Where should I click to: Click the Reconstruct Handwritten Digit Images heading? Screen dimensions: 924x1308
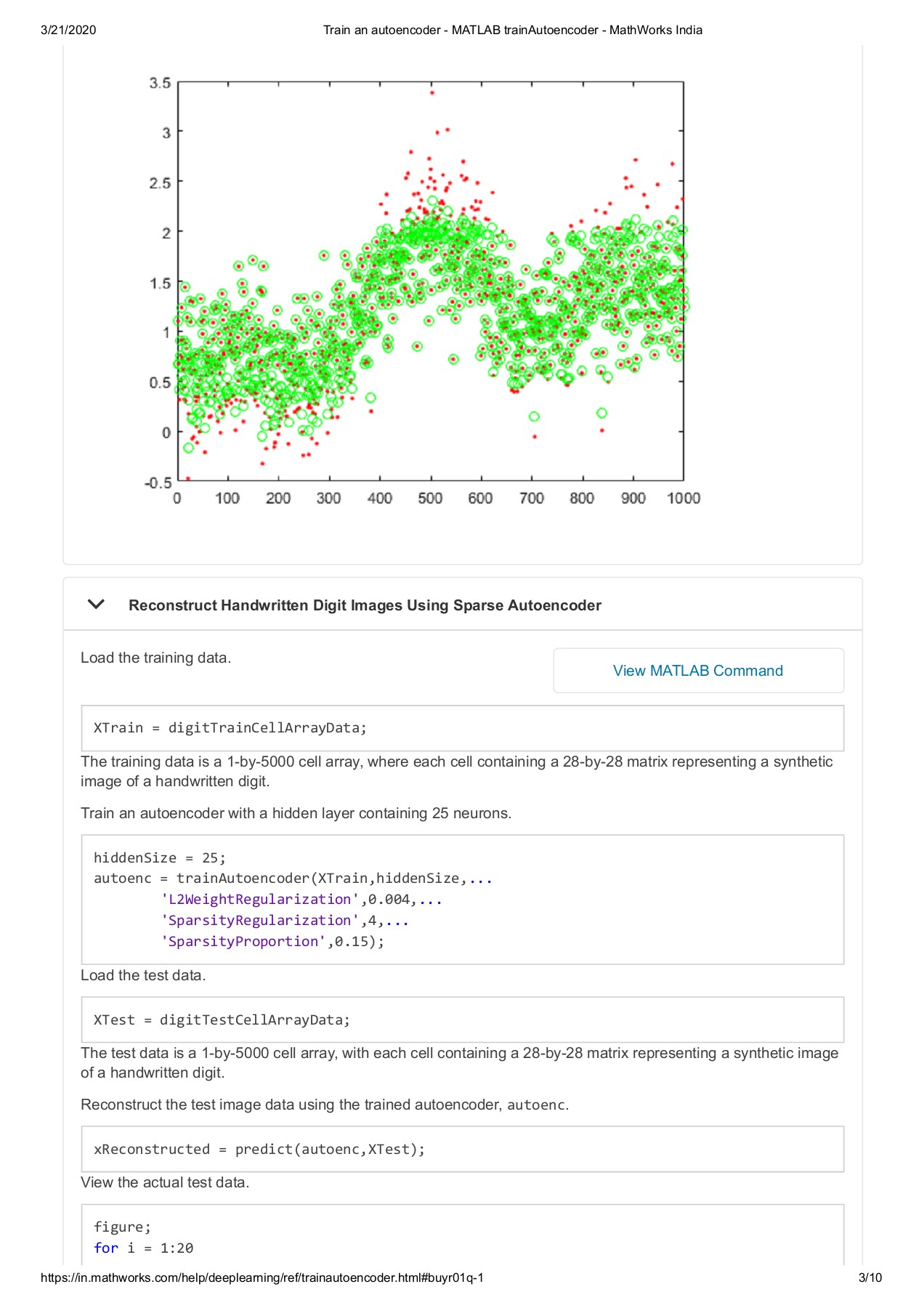(x=365, y=605)
